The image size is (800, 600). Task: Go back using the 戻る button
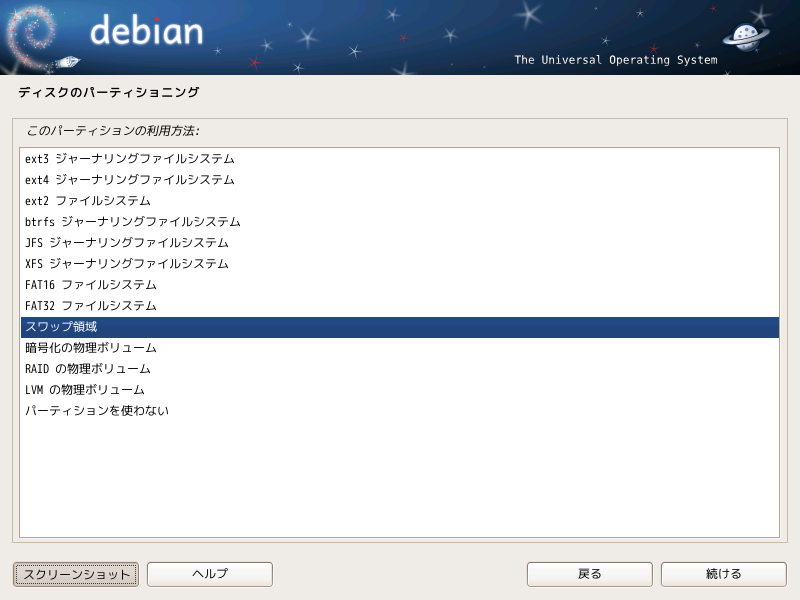click(x=589, y=574)
